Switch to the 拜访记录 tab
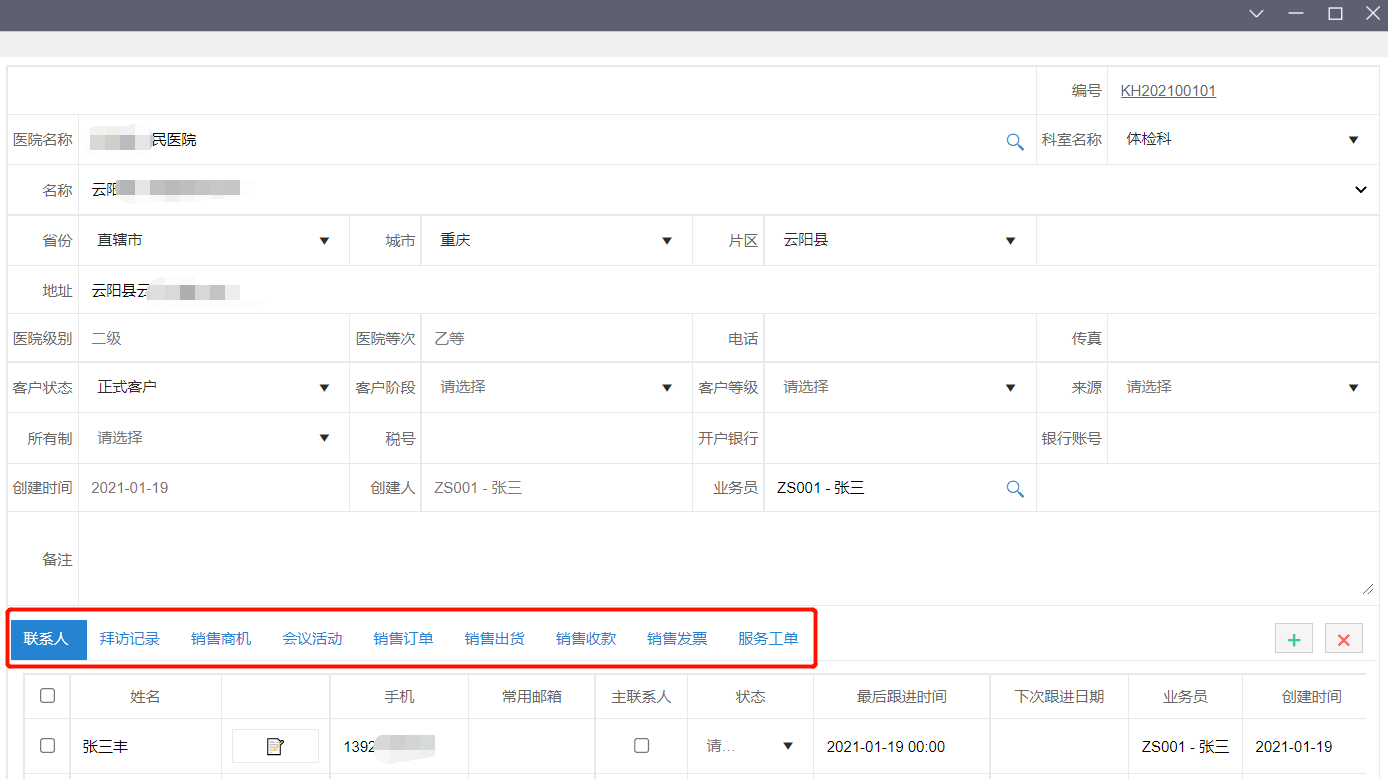Screen dimensions: 1388x779 click(x=130, y=638)
